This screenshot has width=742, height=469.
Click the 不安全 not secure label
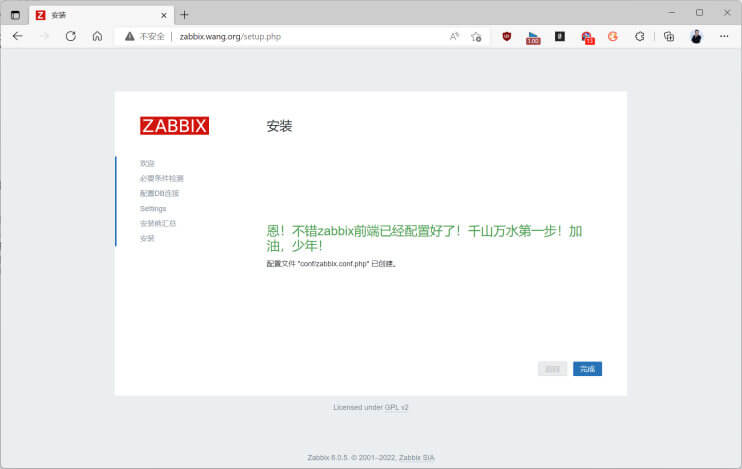[x=152, y=36]
